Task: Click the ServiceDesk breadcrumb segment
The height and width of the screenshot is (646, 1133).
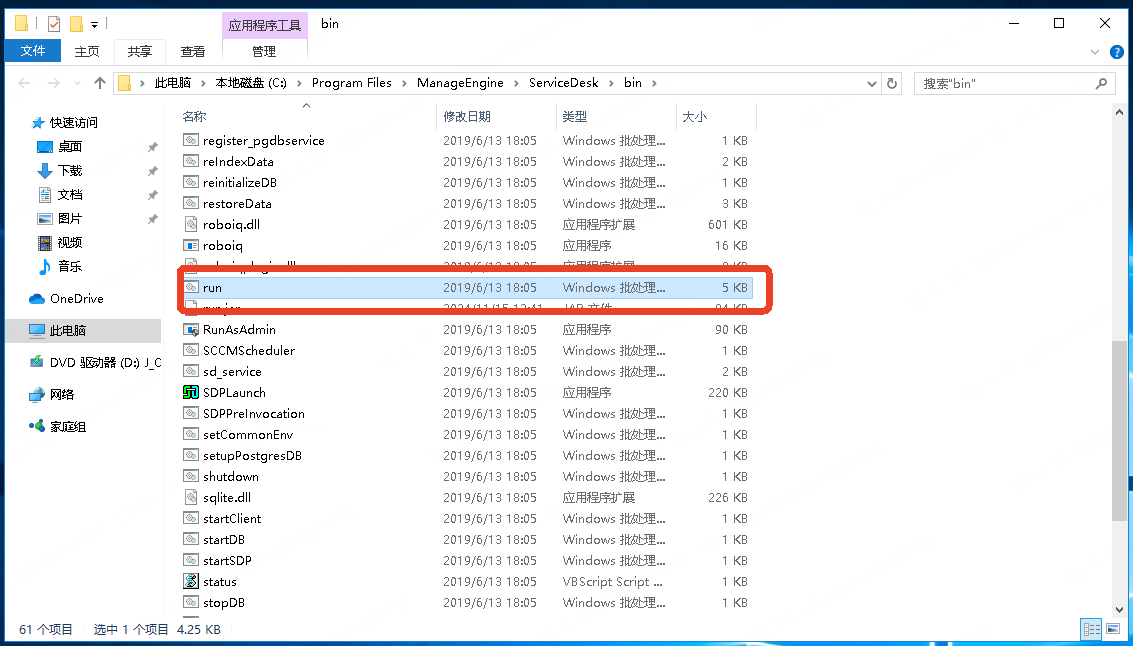Action: pyautogui.click(x=564, y=83)
